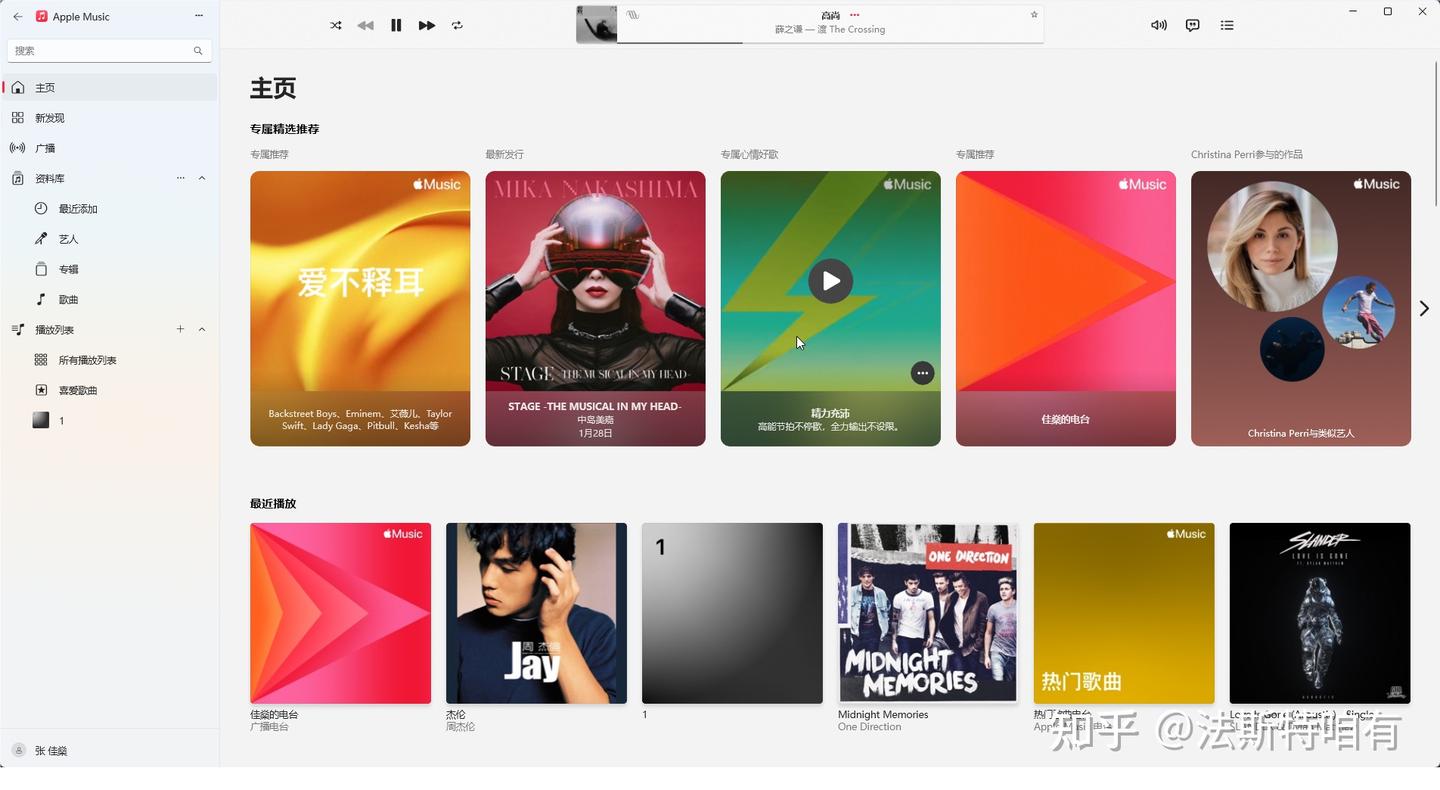Click the playback progress bar
This screenshot has height=790, width=1440.
(x=830, y=43)
